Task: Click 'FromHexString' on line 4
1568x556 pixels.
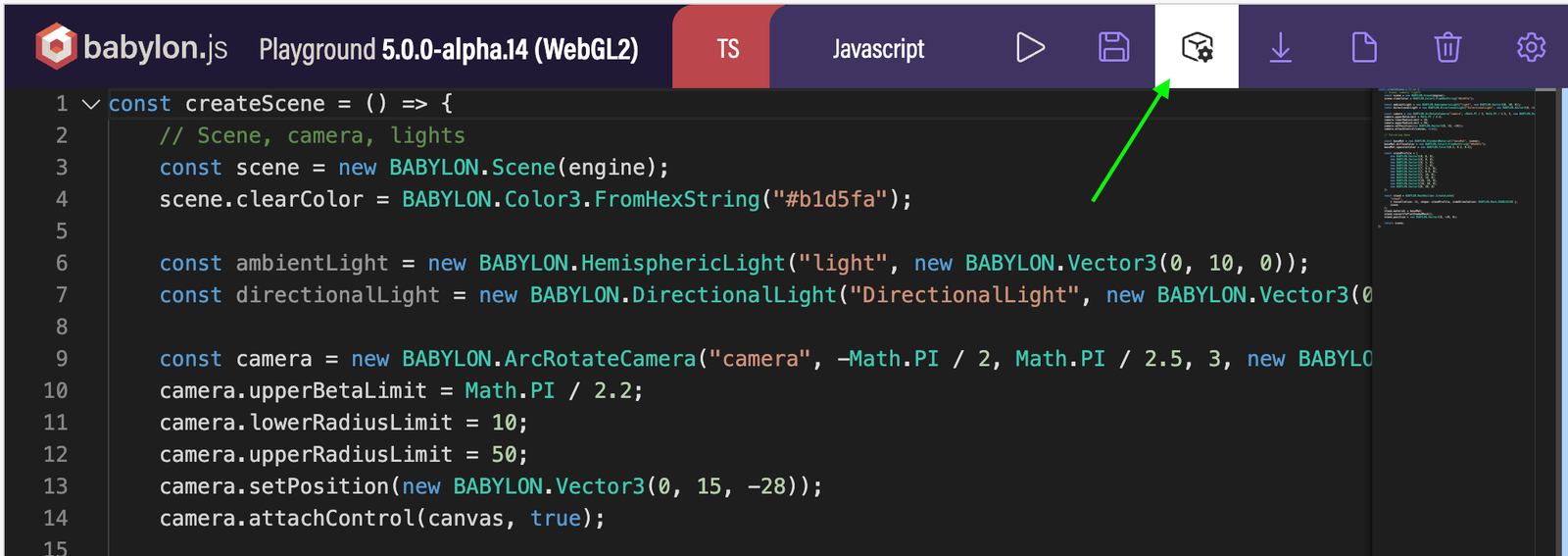Action: [677, 199]
